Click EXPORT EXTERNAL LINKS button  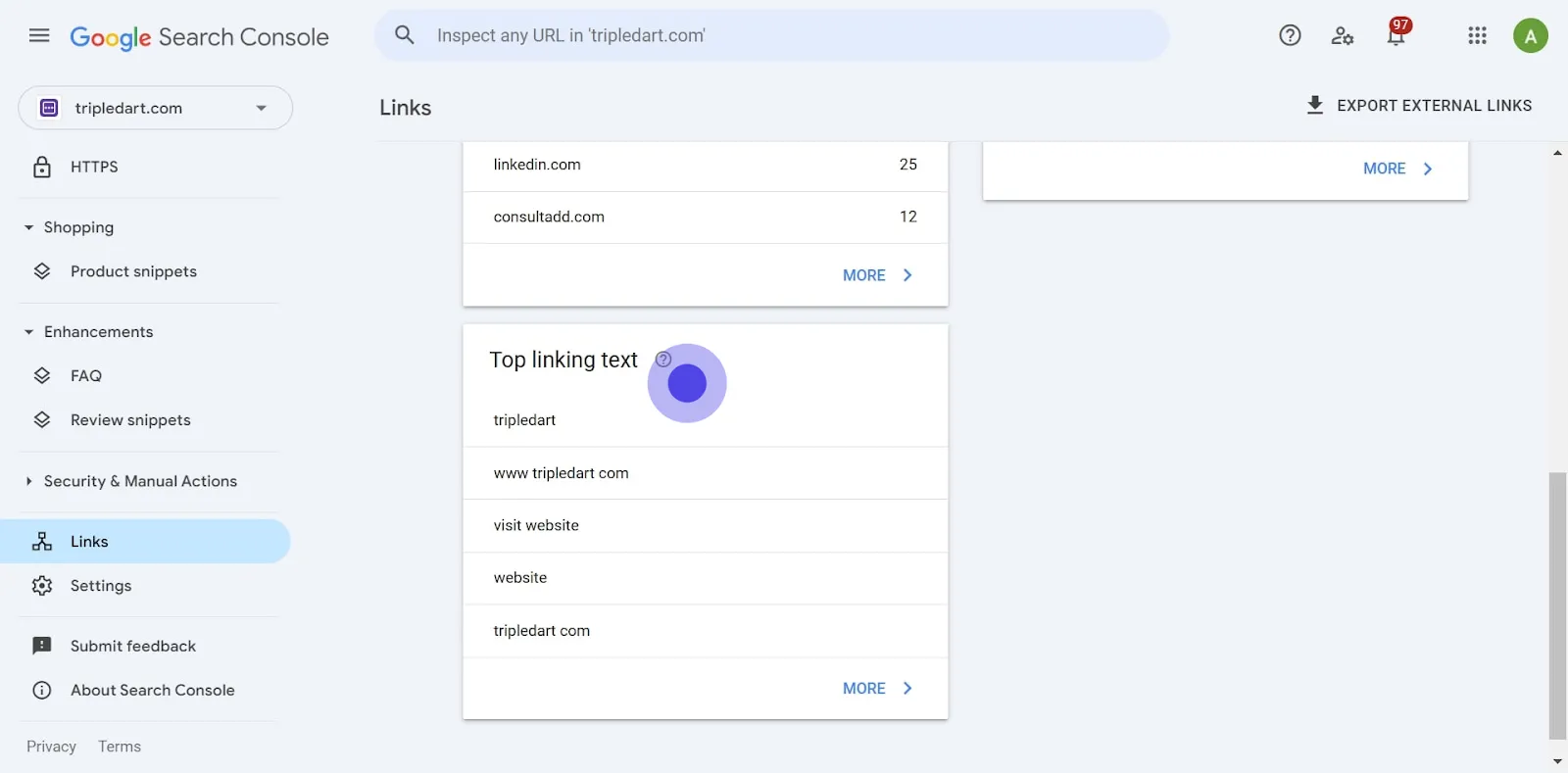(1418, 105)
